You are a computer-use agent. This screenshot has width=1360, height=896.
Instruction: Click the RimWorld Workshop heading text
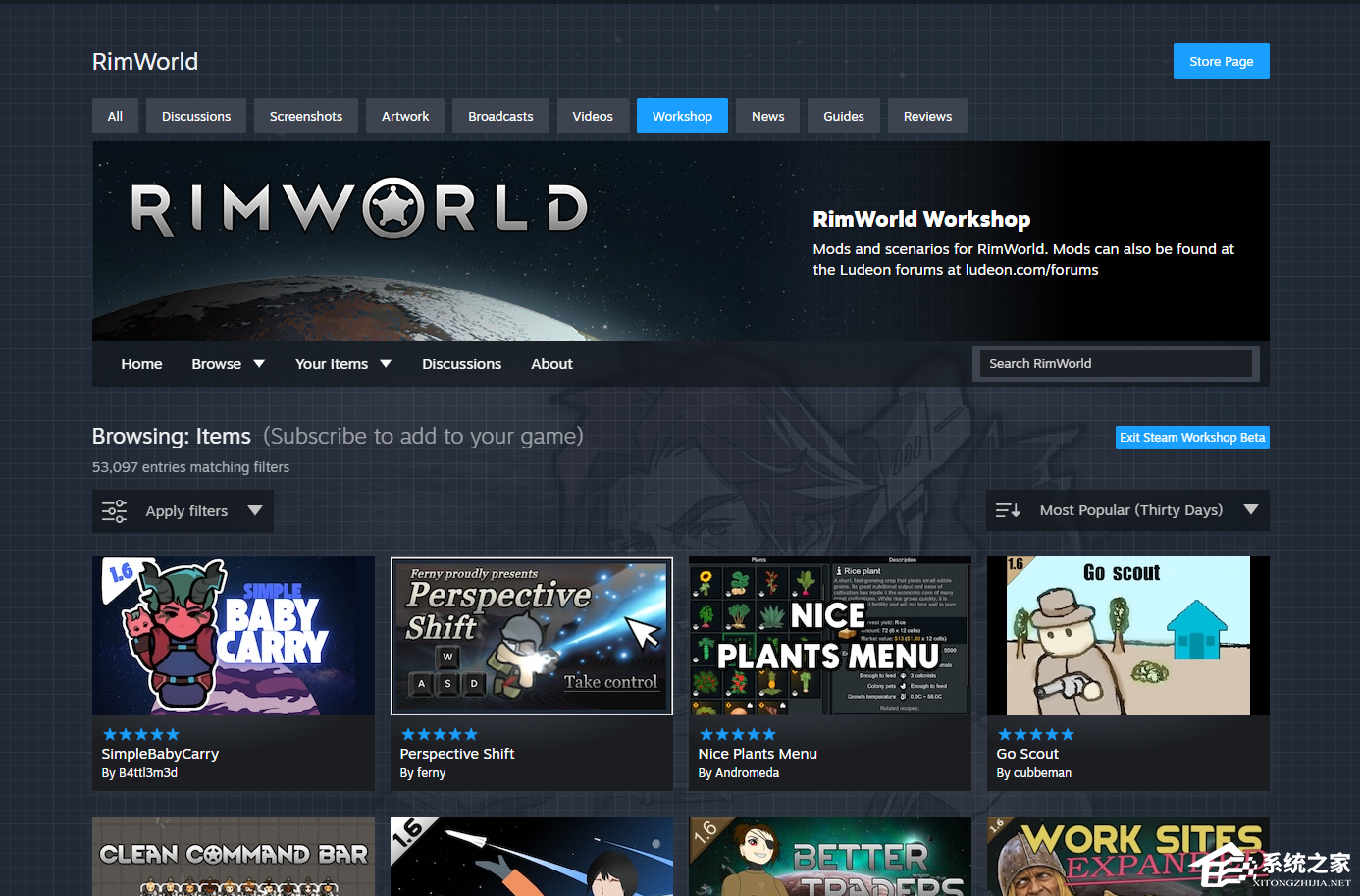coord(921,219)
